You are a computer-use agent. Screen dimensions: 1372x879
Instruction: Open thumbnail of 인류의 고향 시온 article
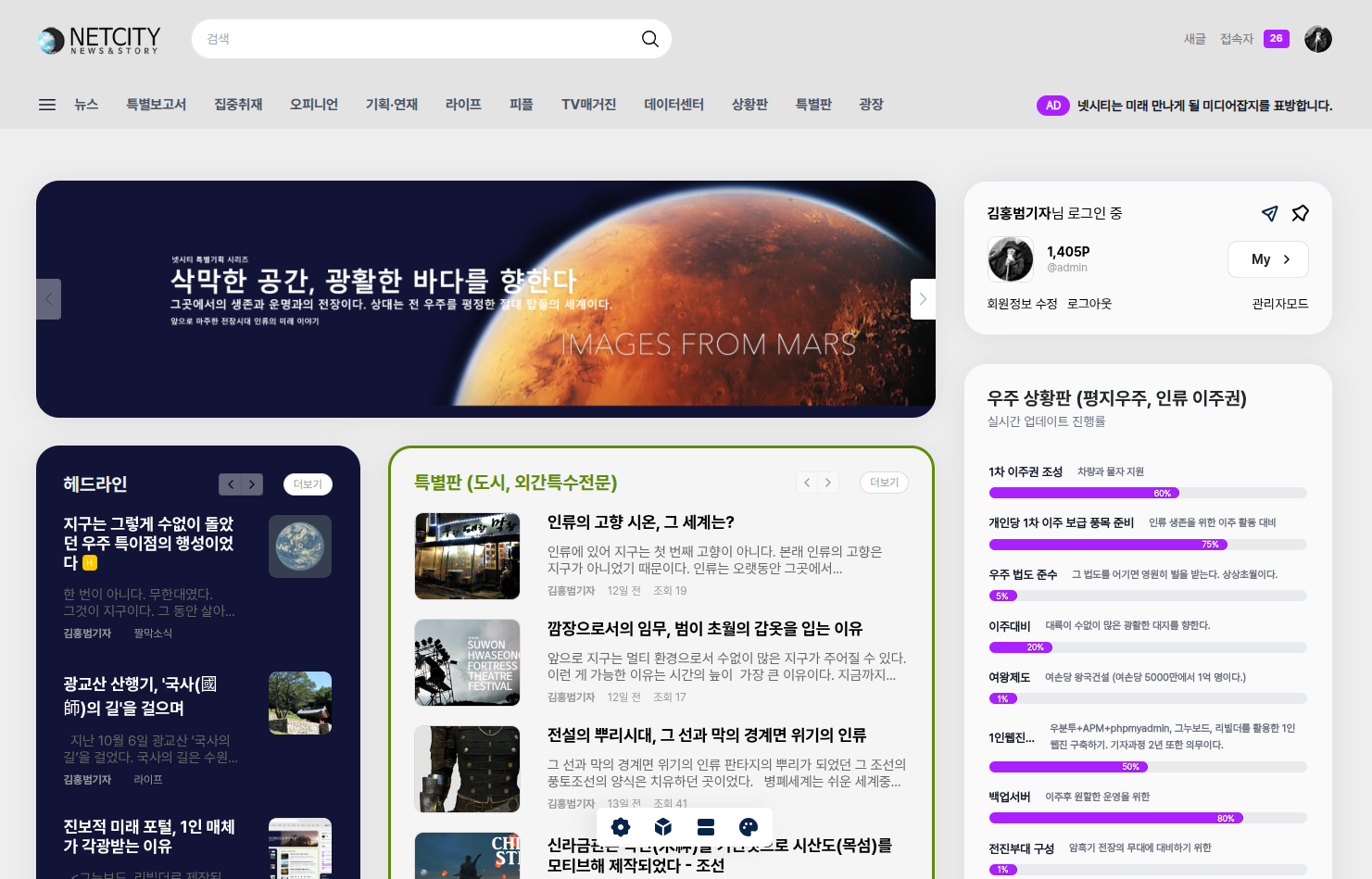click(467, 557)
